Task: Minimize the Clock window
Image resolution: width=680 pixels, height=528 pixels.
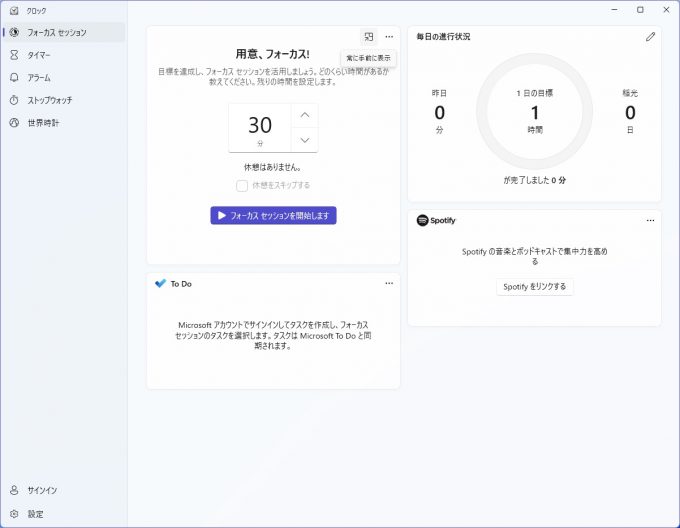Action: tap(615, 10)
